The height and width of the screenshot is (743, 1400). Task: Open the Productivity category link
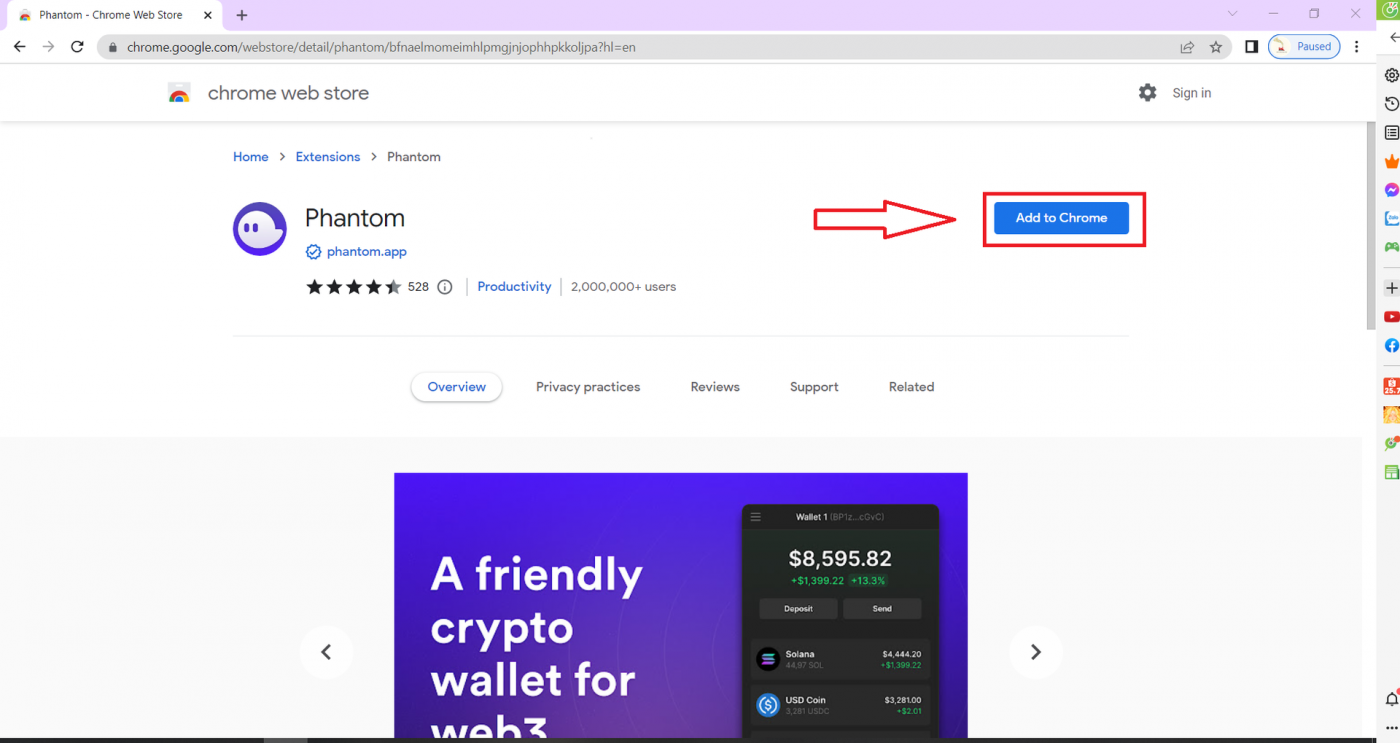coord(514,287)
